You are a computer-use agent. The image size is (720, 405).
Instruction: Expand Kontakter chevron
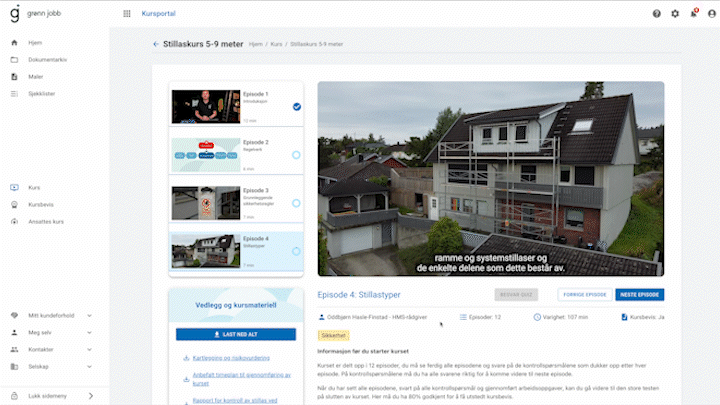tap(90, 349)
